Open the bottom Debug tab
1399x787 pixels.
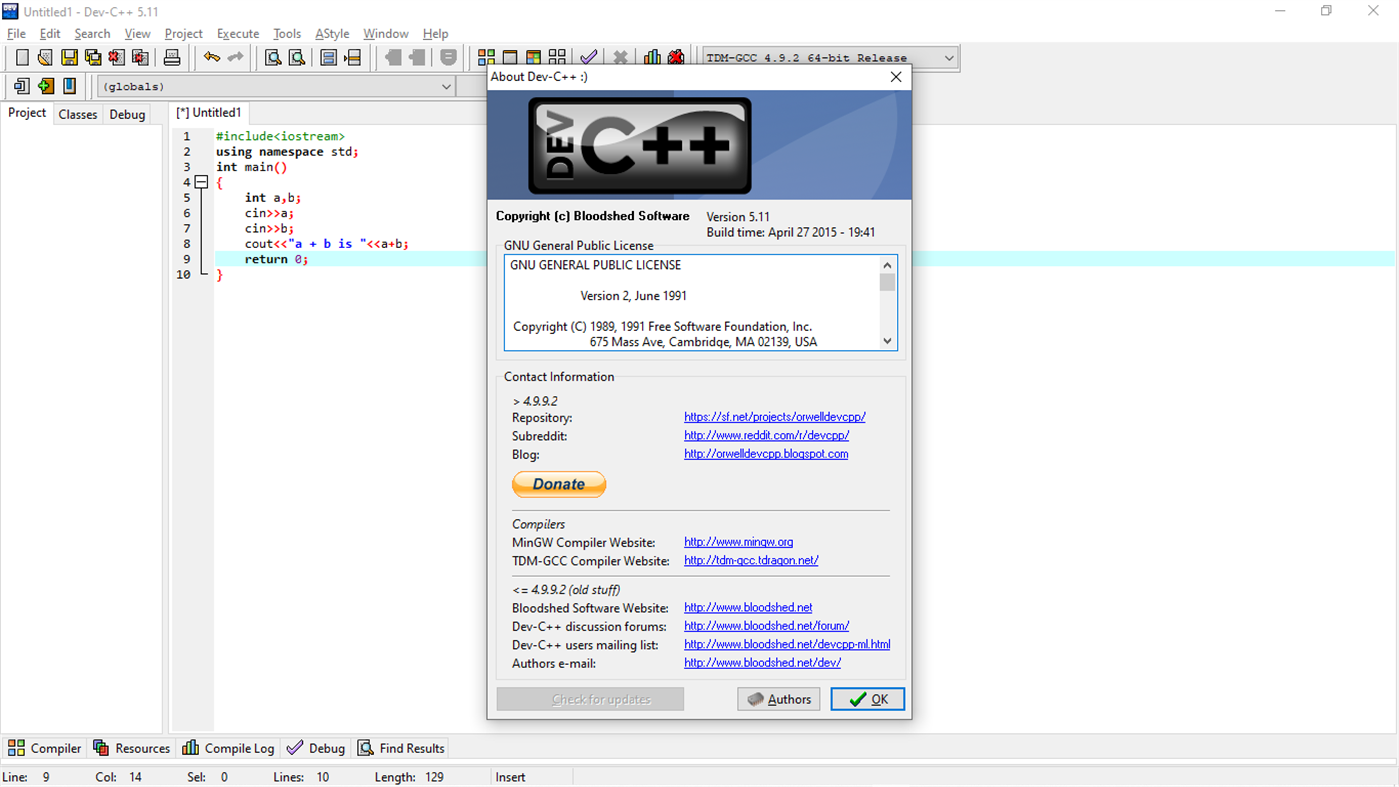click(x=316, y=748)
